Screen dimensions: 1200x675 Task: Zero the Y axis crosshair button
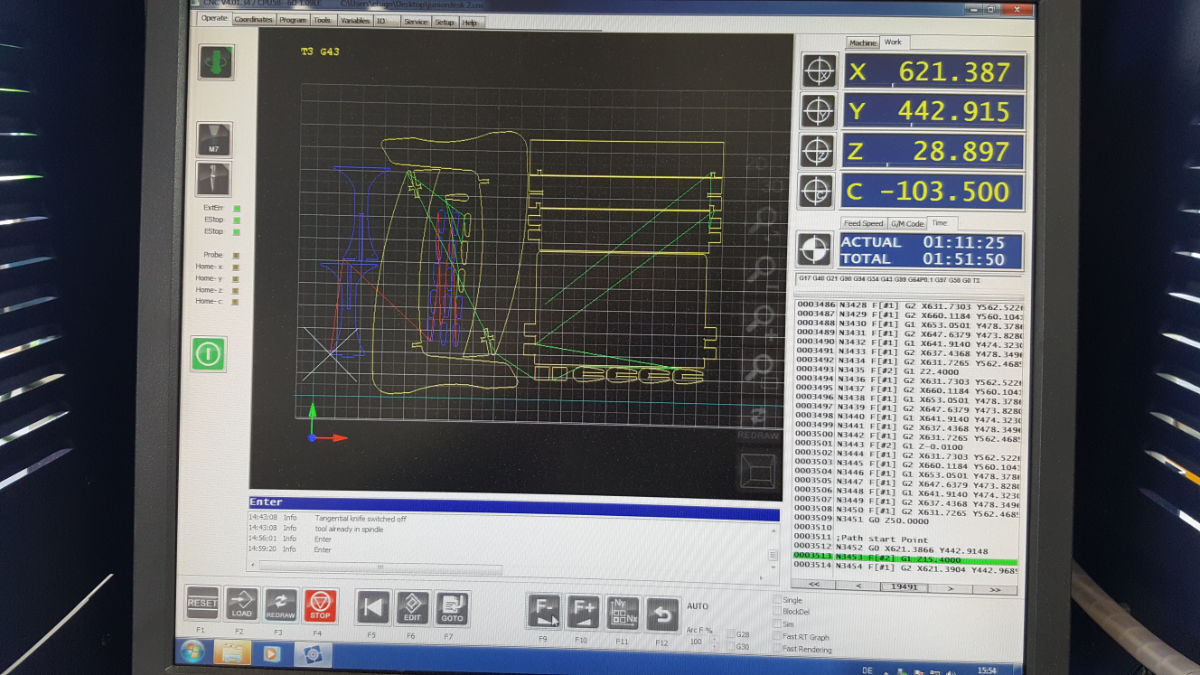pyautogui.click(x=819, y=111)
